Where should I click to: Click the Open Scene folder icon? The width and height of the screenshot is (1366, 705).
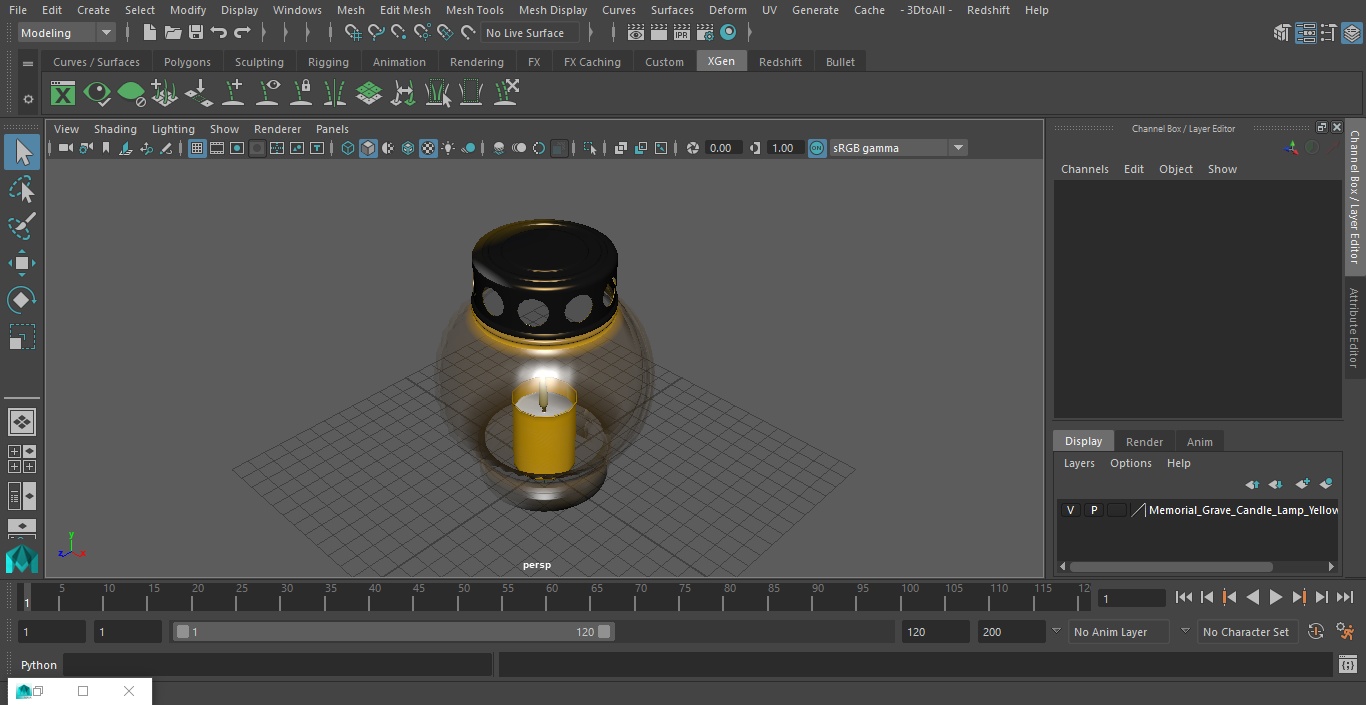pos(172,33)
